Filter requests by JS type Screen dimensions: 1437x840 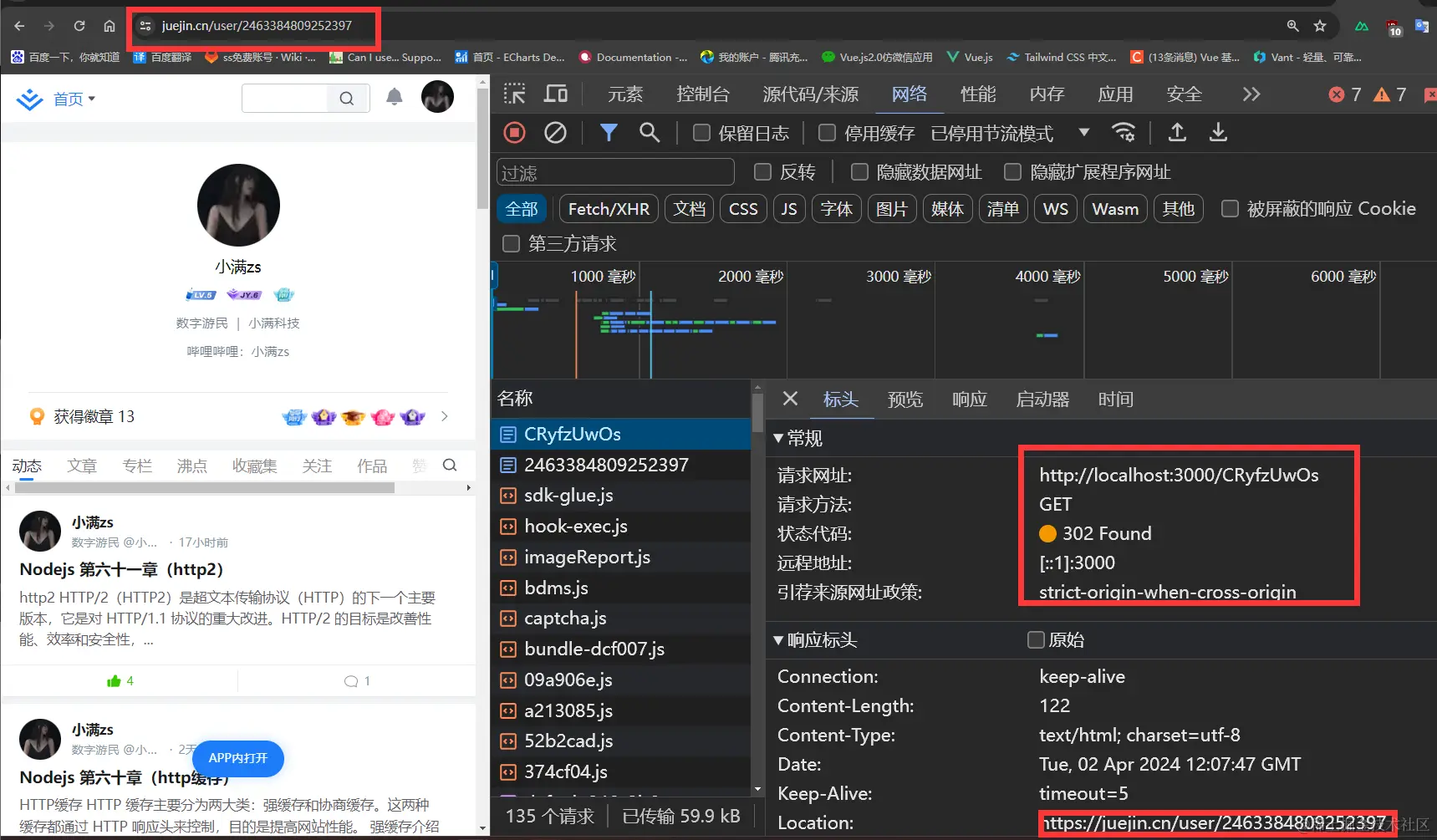point(789,209)
